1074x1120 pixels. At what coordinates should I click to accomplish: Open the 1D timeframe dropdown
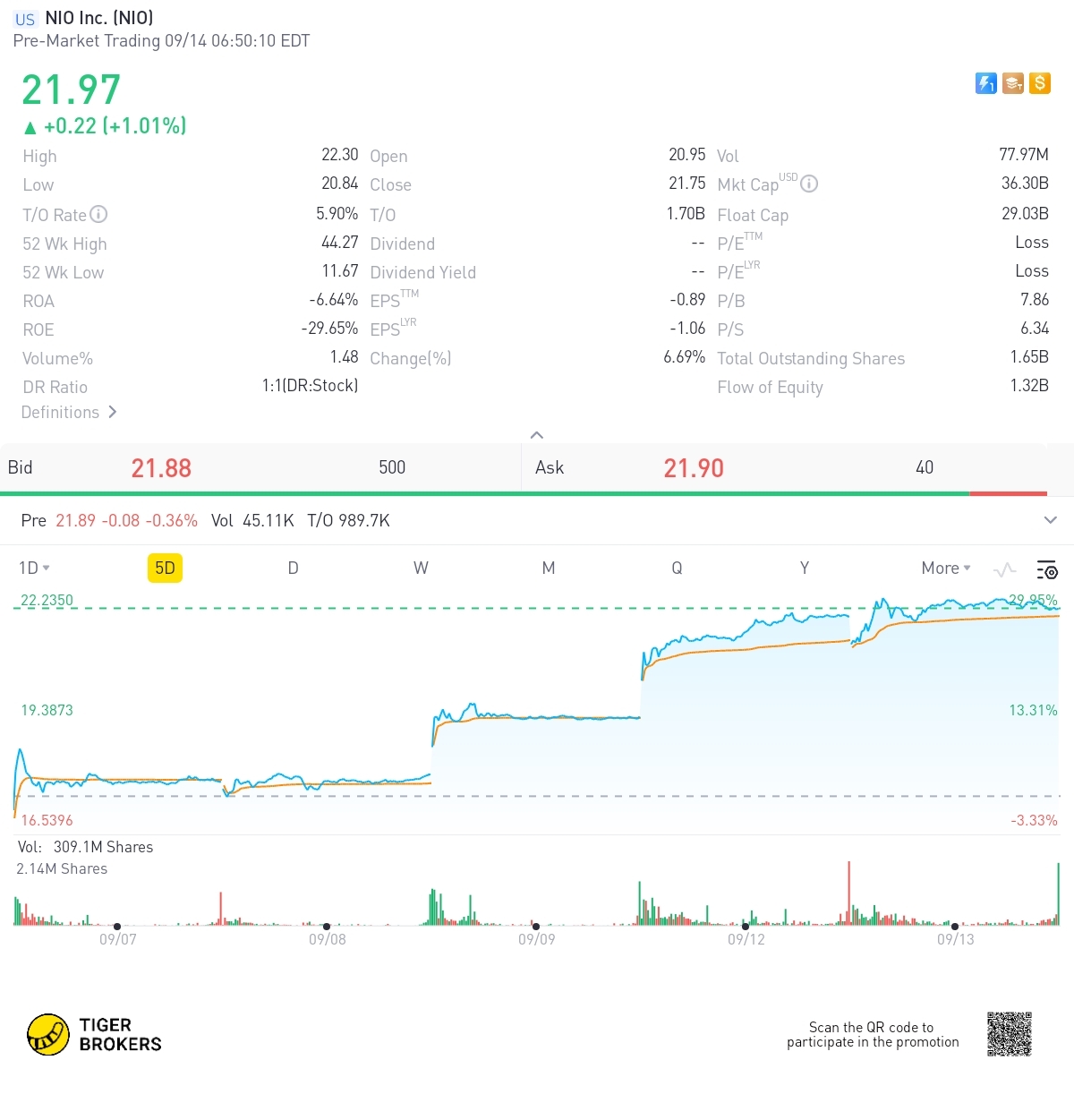click(34, 568)
